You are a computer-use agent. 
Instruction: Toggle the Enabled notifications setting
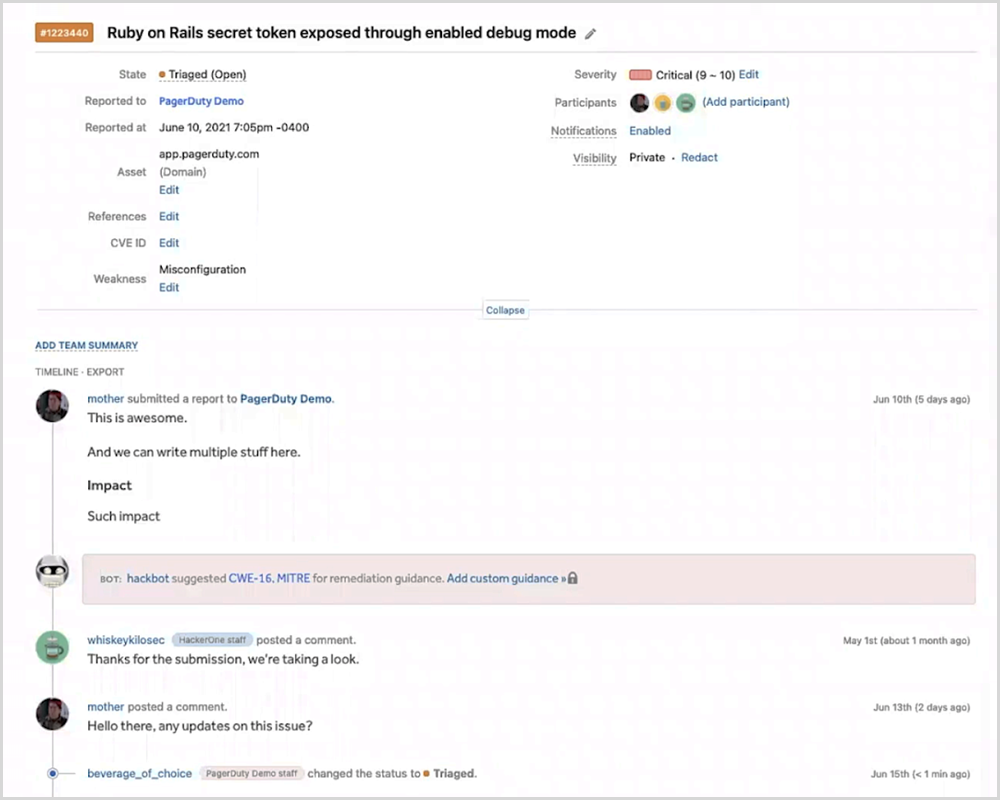point(650,131)
